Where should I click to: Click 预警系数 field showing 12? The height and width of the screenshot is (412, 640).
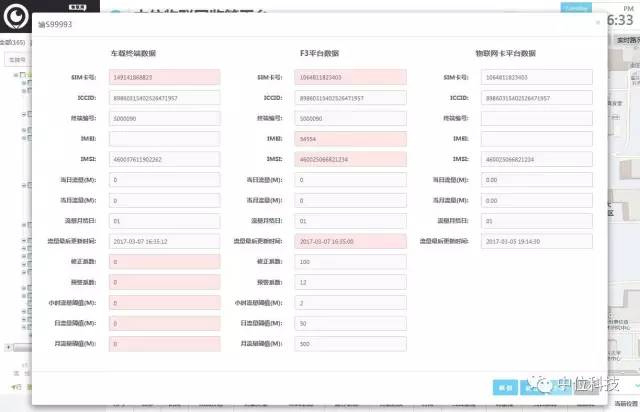point(351,282)
